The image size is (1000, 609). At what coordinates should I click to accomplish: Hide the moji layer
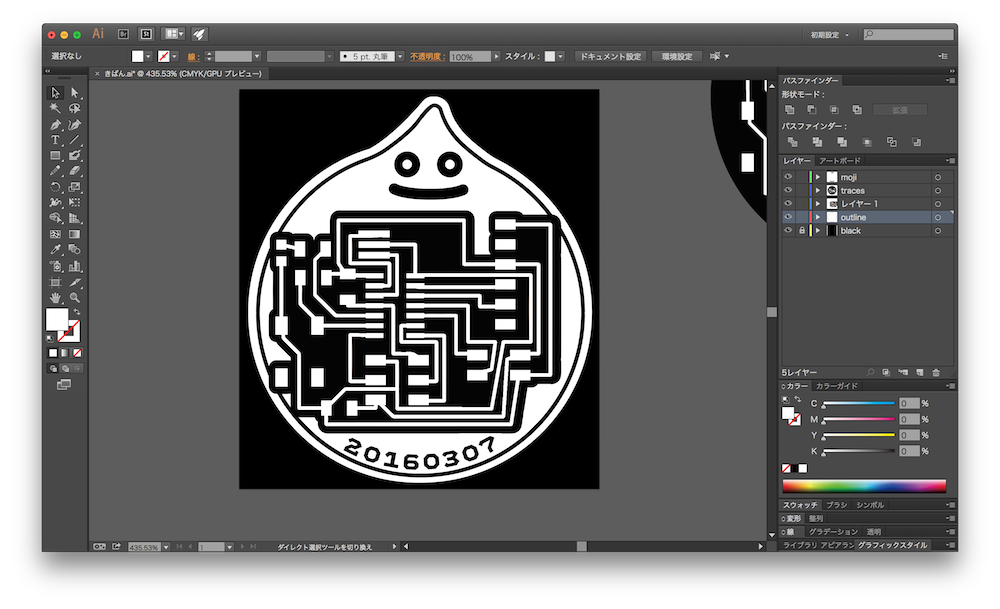[788, 177]
